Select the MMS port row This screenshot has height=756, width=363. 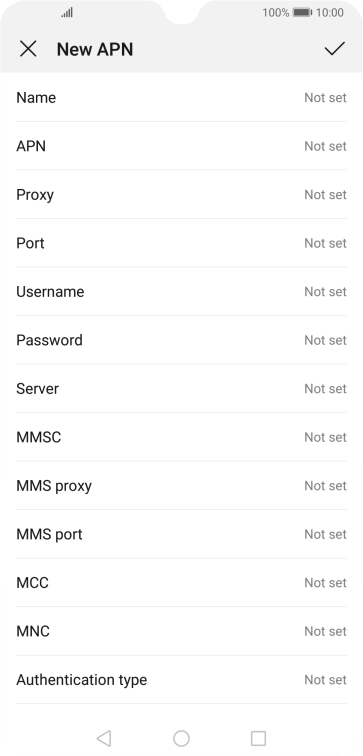click(x=181, y=534)
